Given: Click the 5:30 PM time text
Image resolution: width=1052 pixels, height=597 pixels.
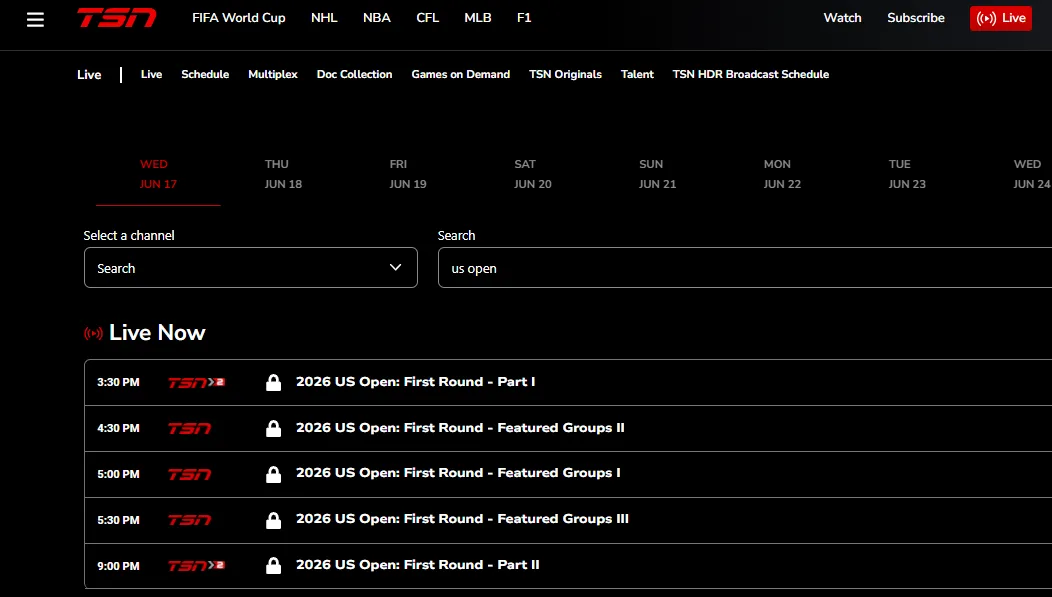Looking at the screenshot, I should coord(118,520).
